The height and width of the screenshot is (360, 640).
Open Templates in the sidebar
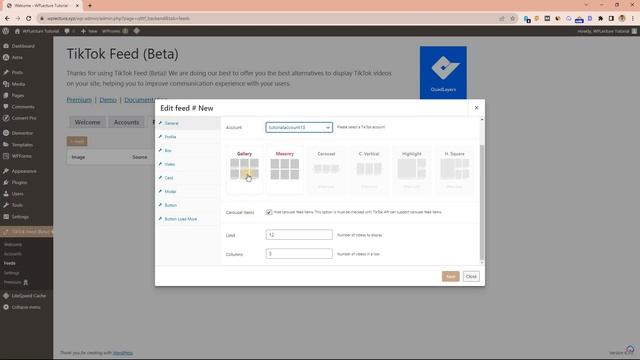pos(22,144)
